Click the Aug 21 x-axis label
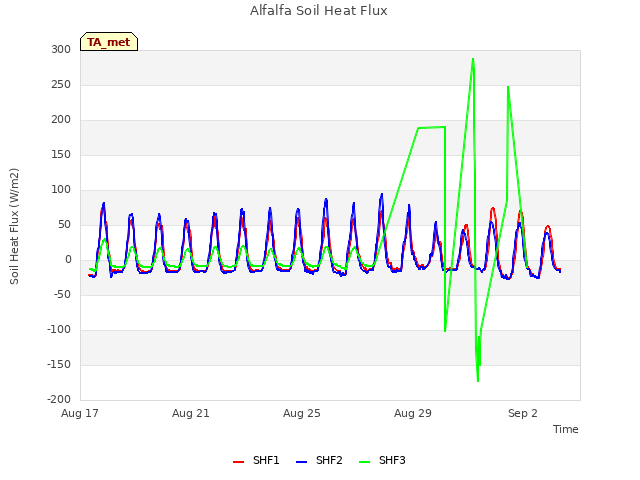This screenshot has width=640, height=480. (x=191, y=413)
